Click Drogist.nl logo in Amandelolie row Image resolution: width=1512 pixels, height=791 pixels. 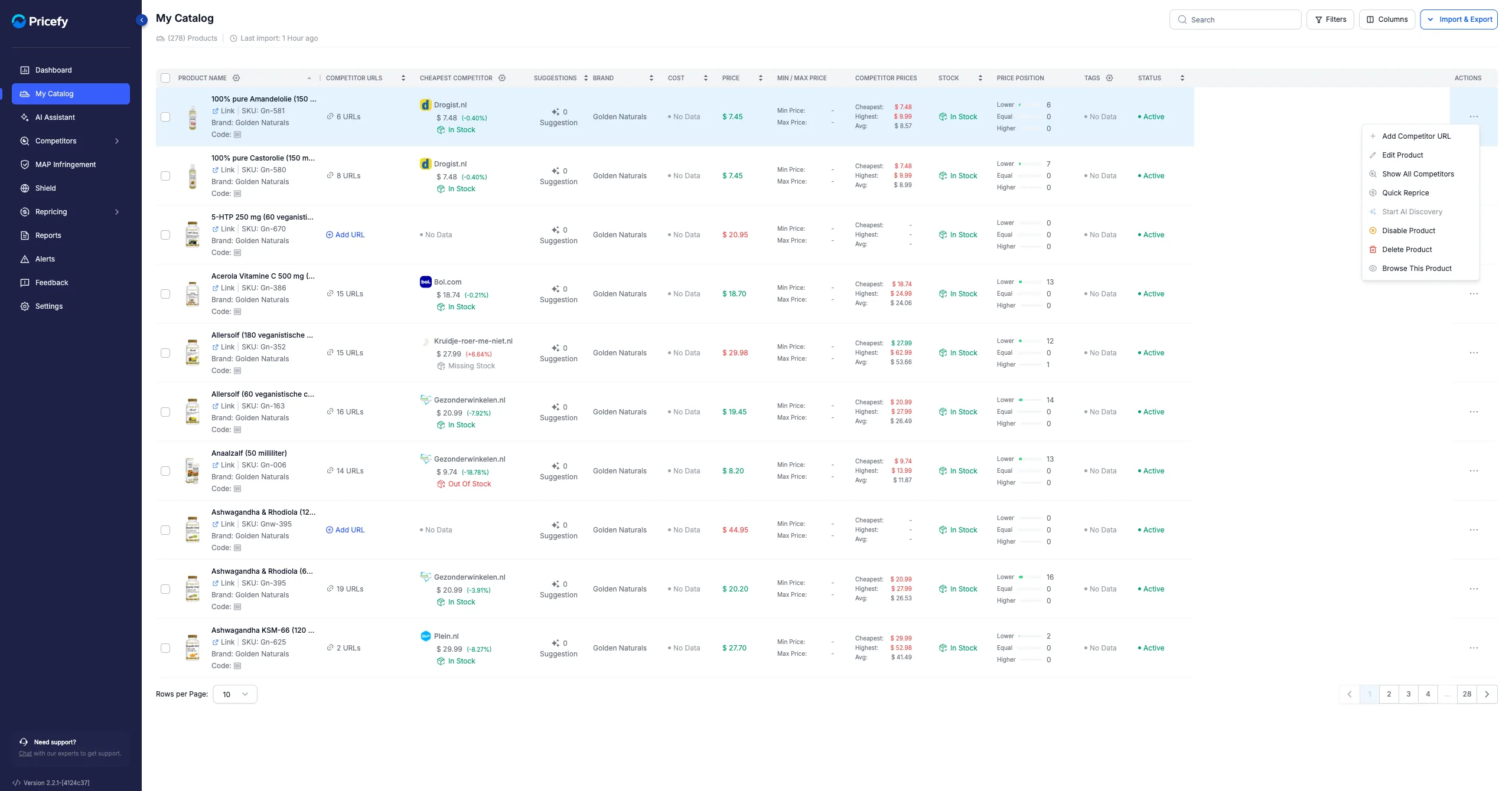pos(425,105)
